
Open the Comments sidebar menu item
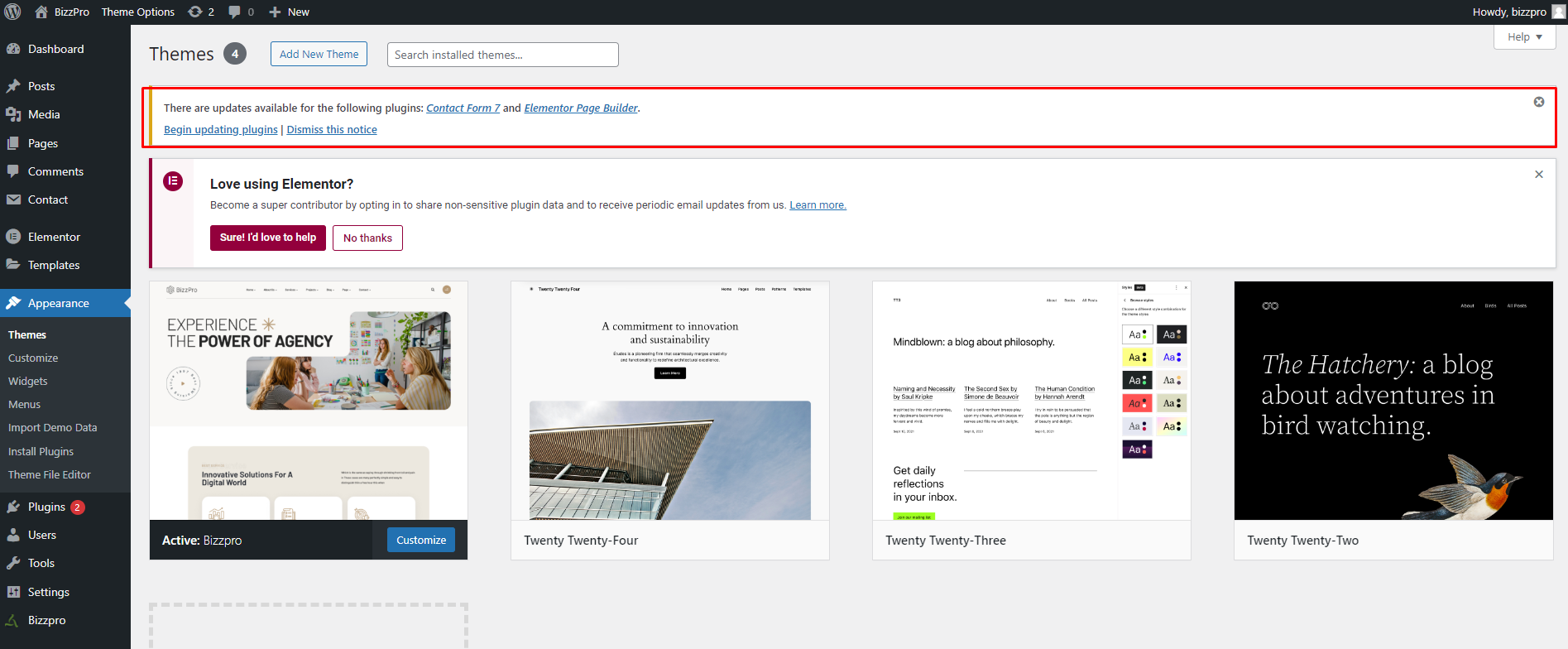coord(65,171)
